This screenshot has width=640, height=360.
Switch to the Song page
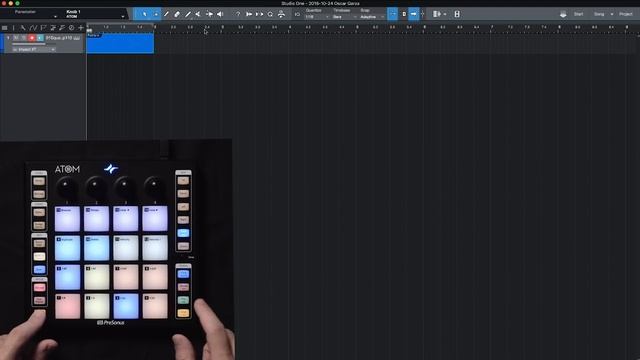(x=599, y=14)
